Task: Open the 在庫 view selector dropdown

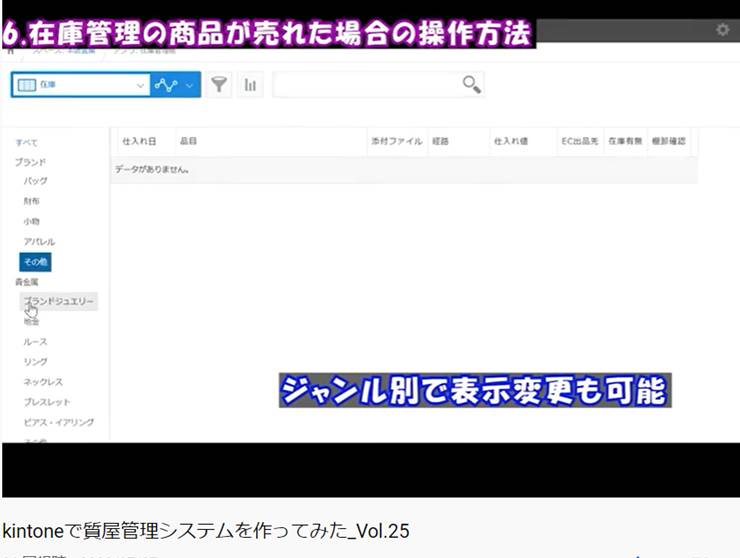Action: (x=138, y=86)
